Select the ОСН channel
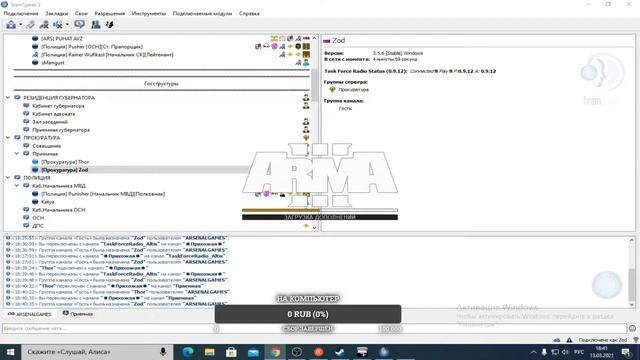 click(38, 218)
